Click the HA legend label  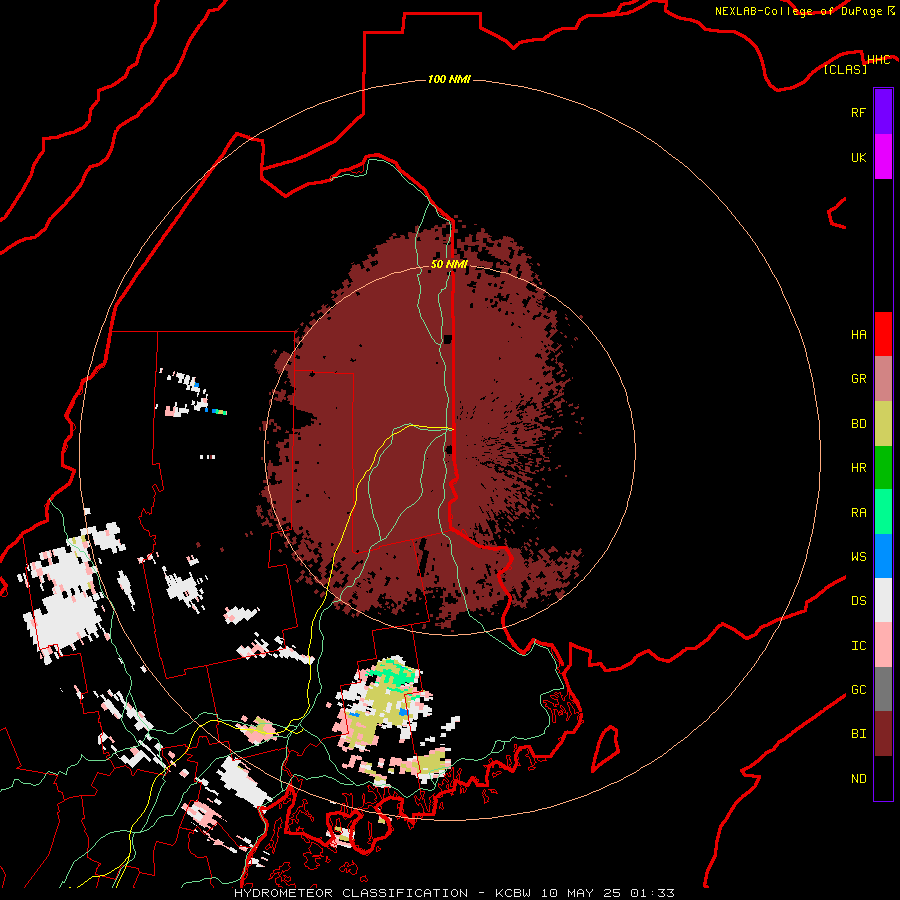[x=858, y=335]
